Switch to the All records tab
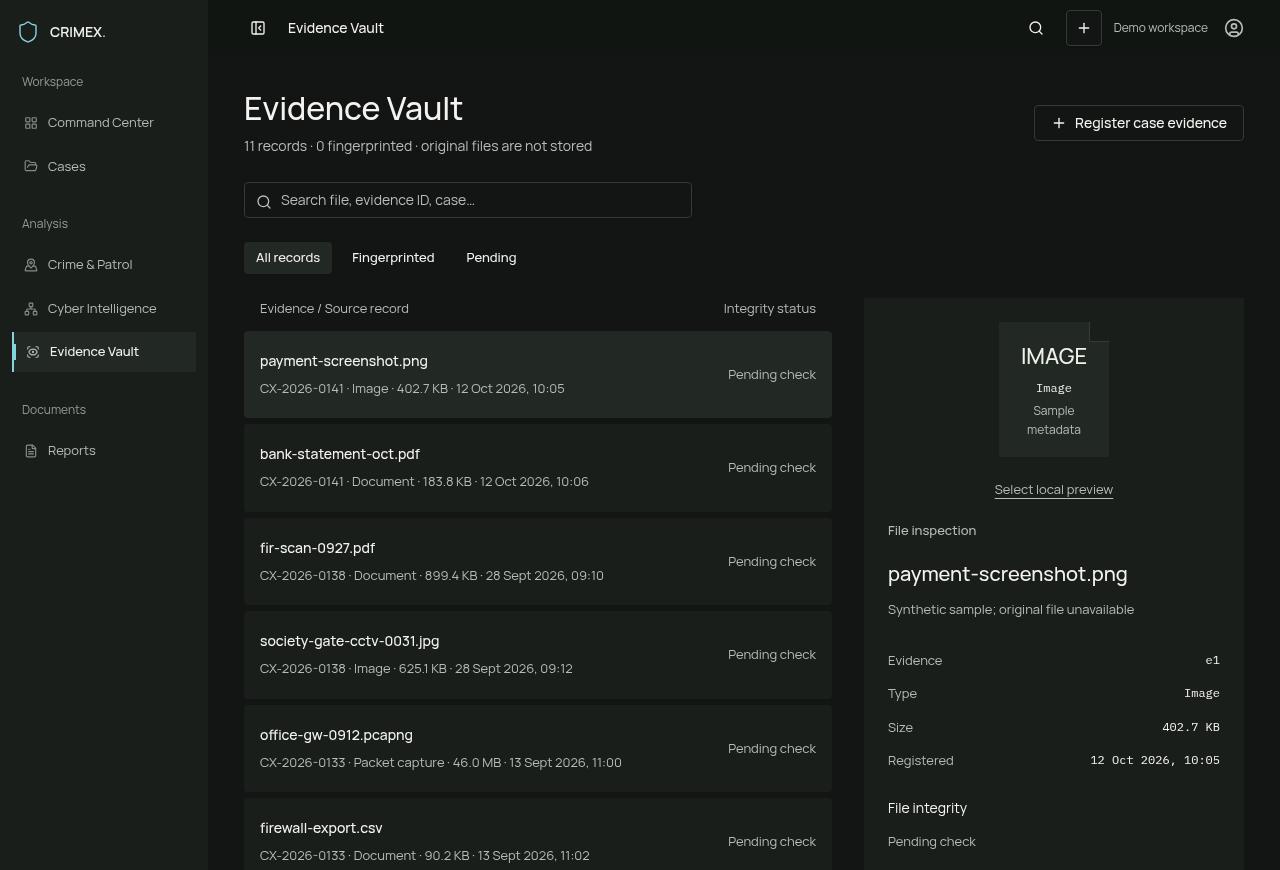This screenshot has width=1280, height=870. 288,258
